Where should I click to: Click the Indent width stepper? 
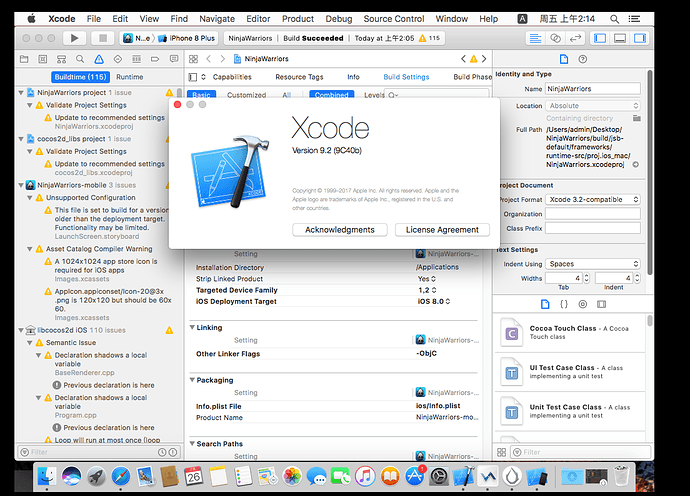tap(637, 278)
